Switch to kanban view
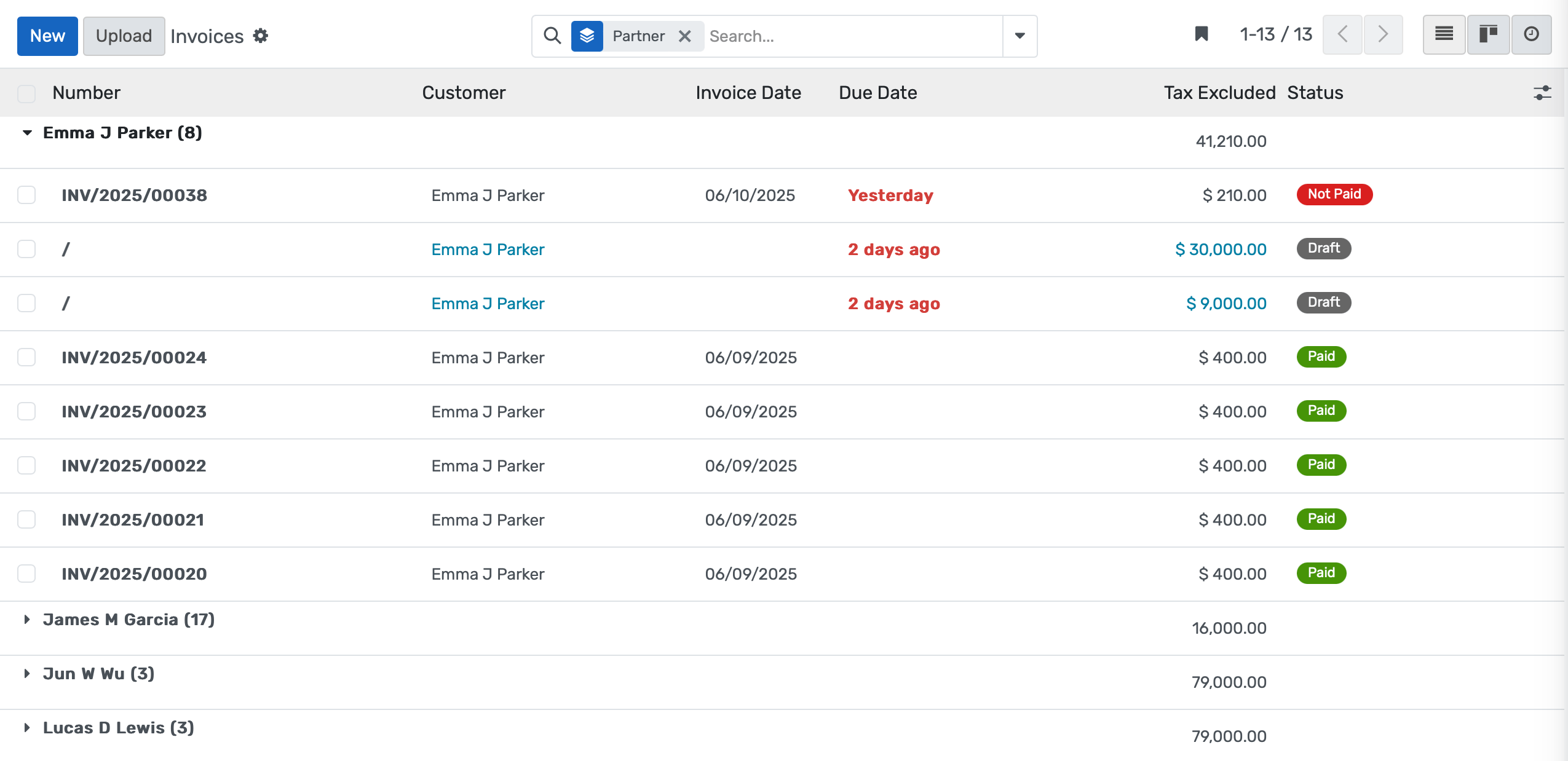This screenshot has width=1568, height=761. click(x=1488, y=34)
